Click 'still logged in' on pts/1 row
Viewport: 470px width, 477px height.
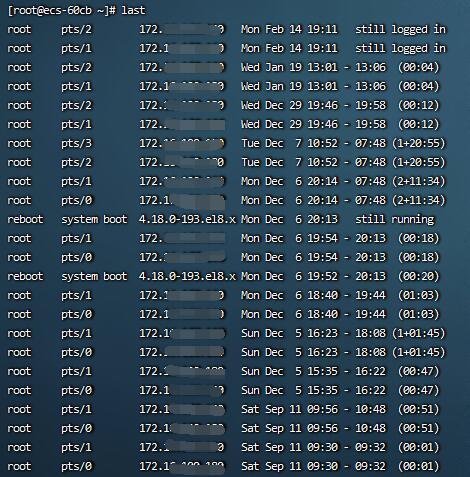pyautogui.click(x=400, y=48)
